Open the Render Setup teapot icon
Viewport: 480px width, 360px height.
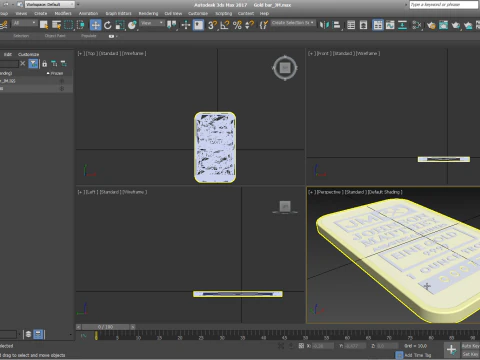431,25
